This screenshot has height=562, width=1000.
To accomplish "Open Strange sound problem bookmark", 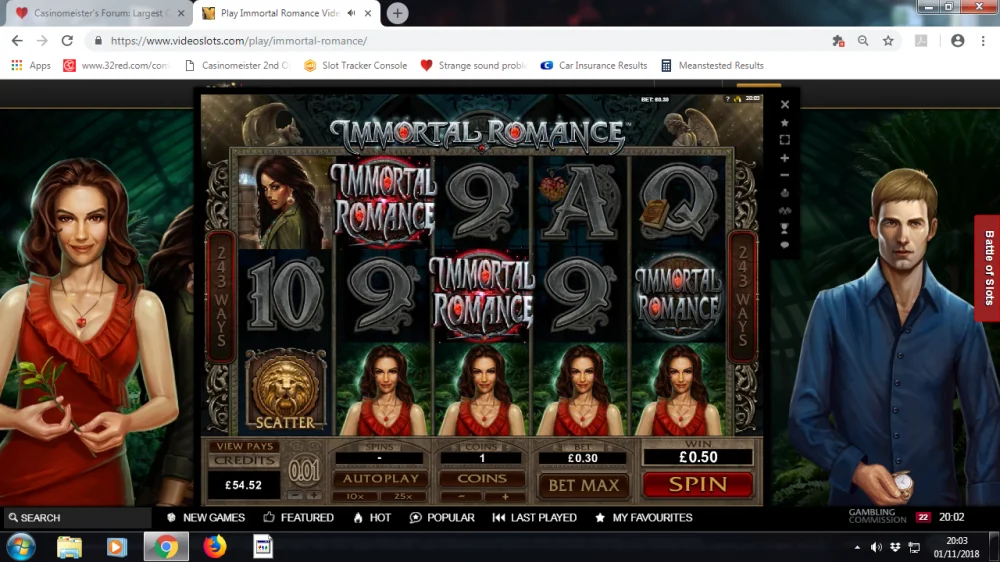I will point(473,66).
